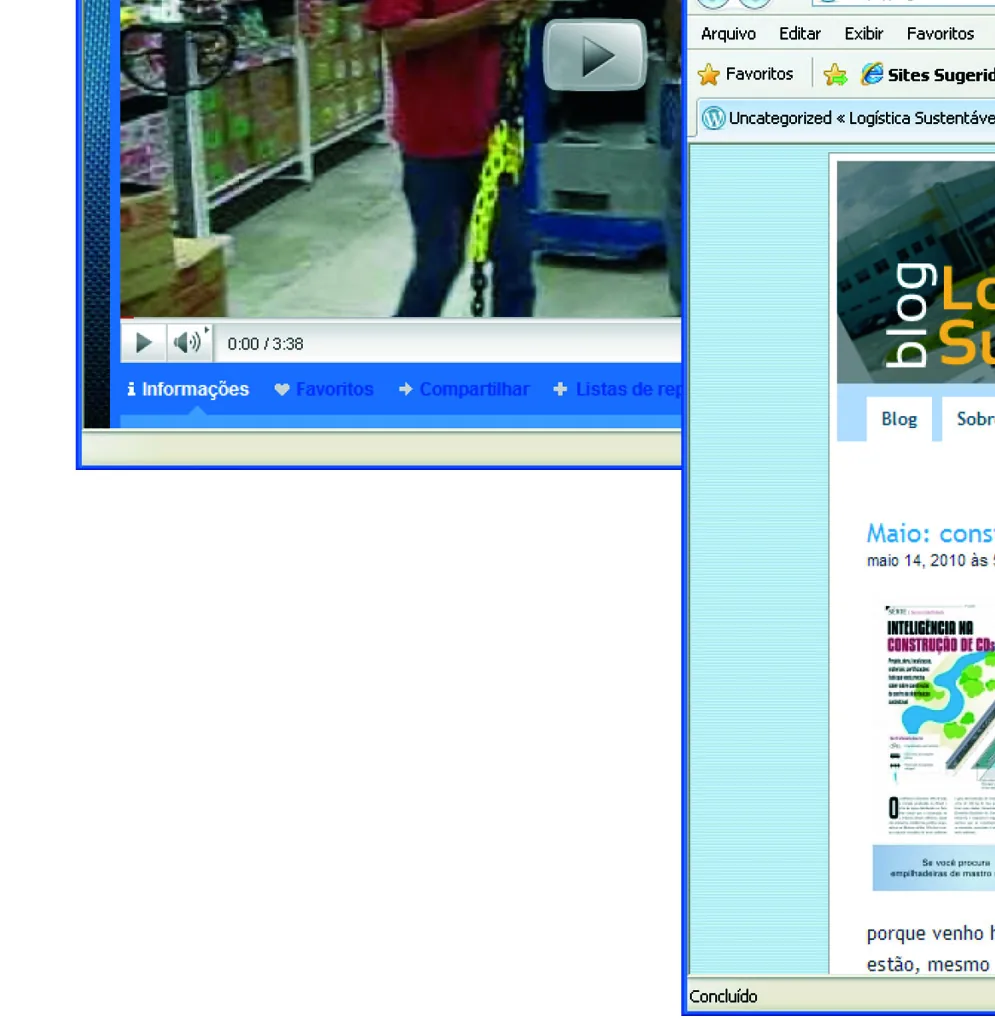Open the Arquivo menu in the browser

tap(728, 34)
